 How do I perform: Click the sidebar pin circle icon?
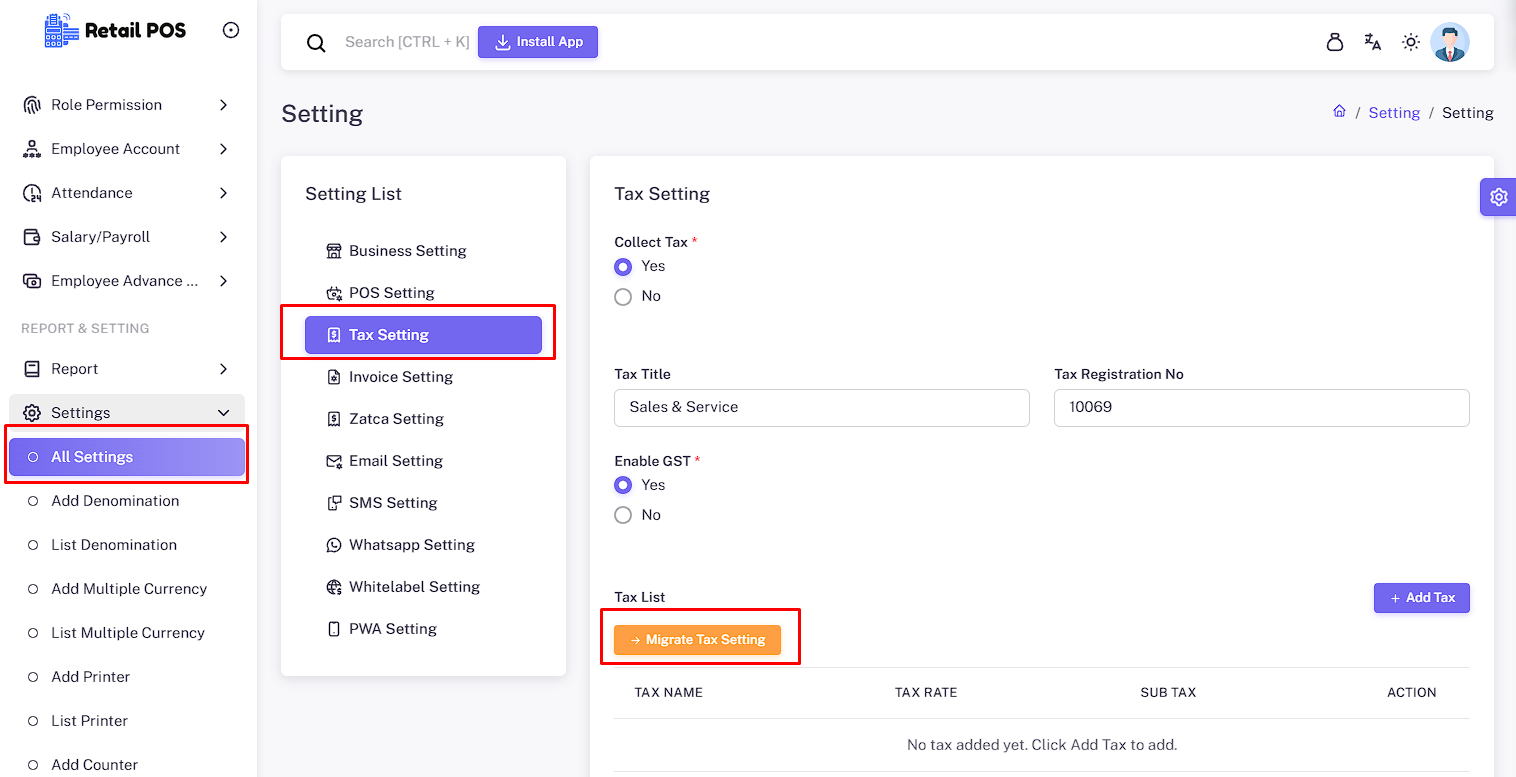coord(231,30)
